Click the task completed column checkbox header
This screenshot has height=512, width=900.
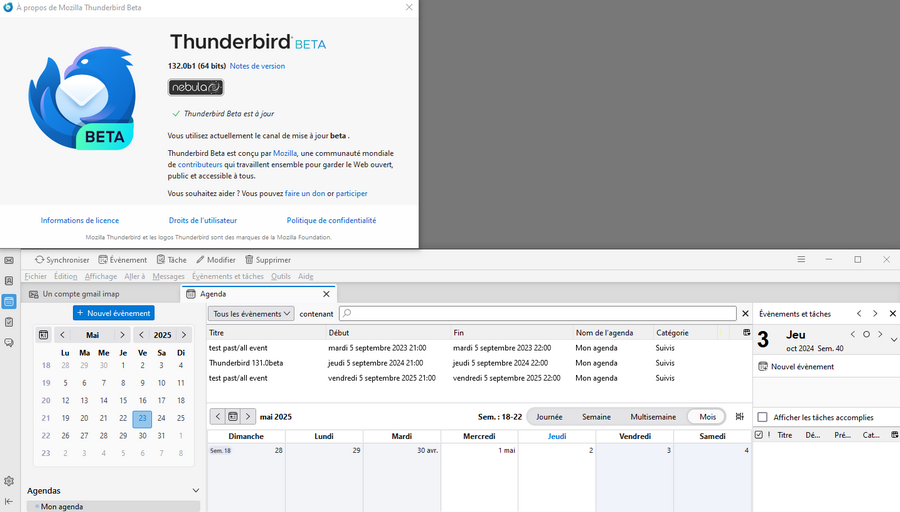tap(759, 435)
